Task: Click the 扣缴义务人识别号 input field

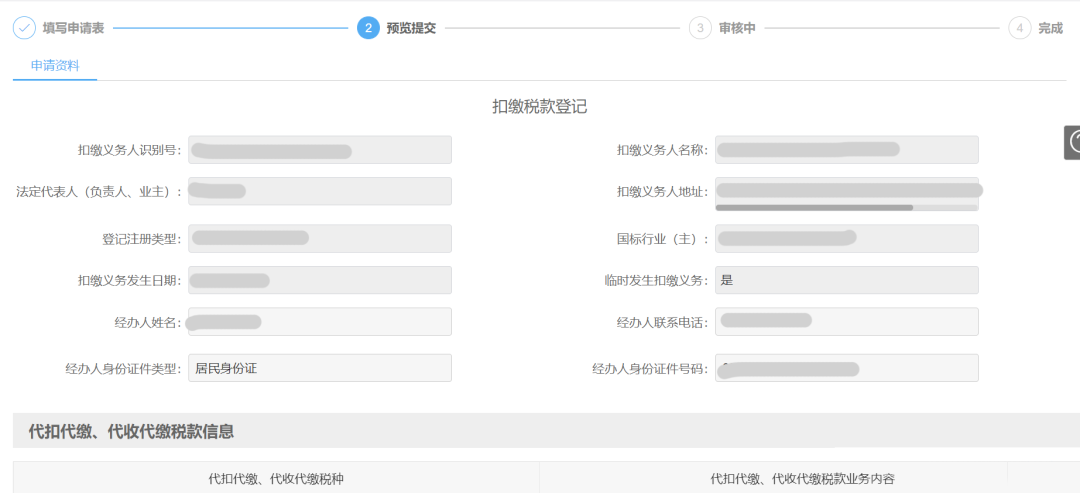Action: (x=320, y=150)
